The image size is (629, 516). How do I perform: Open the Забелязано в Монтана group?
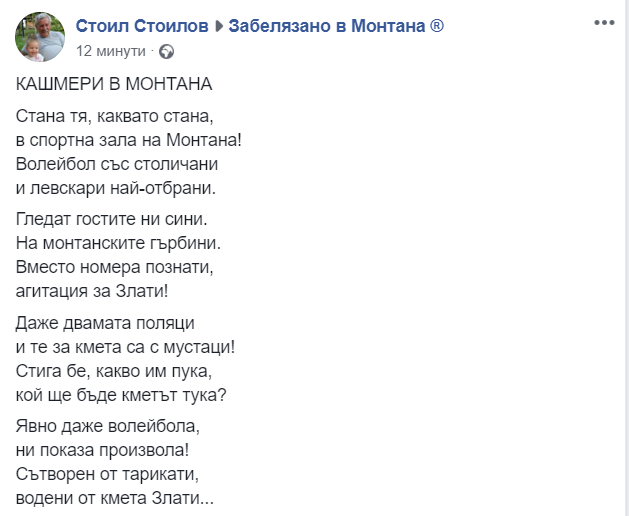(x=327, y=26)
